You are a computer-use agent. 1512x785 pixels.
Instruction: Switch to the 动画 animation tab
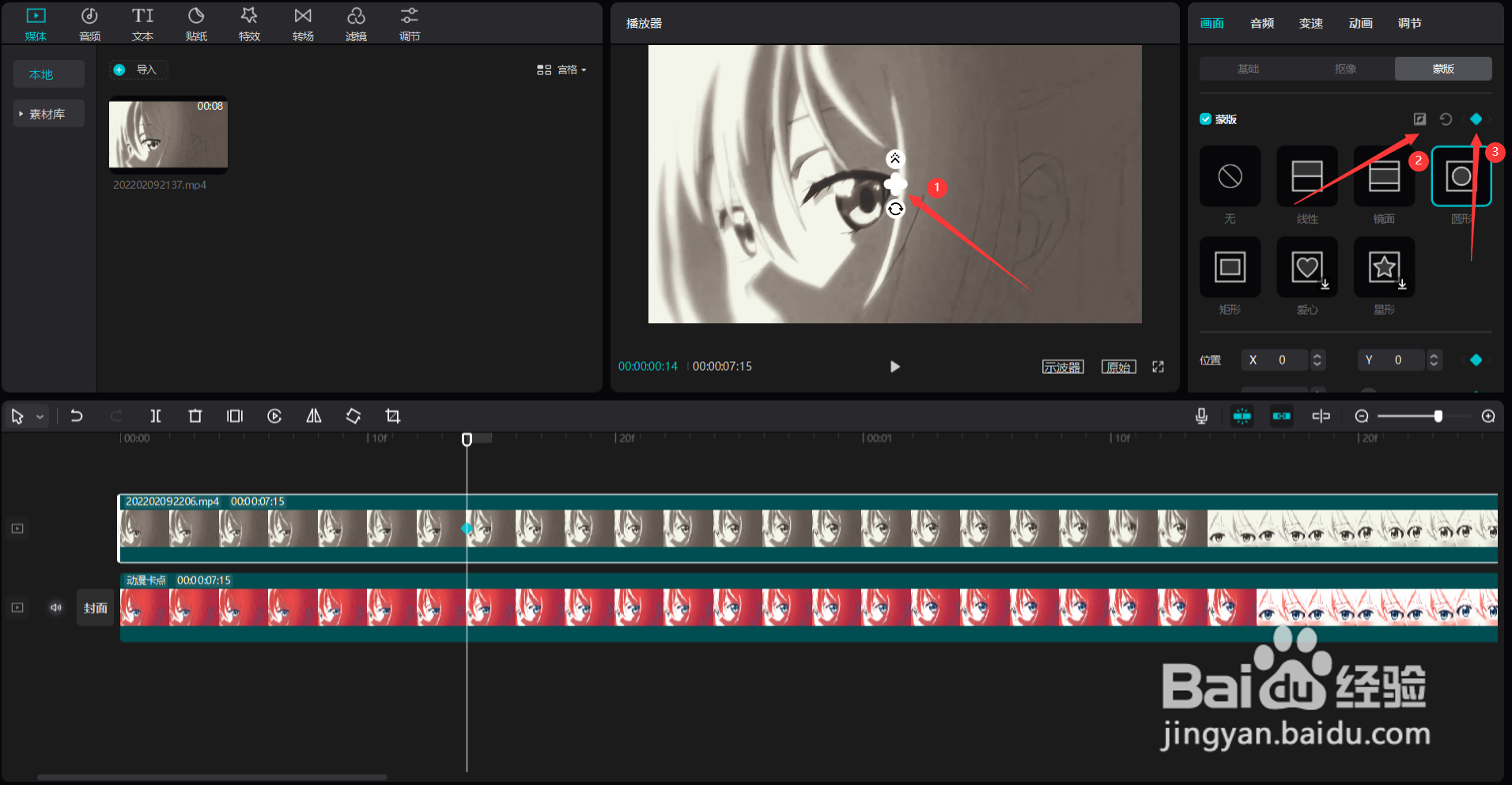click(x=1360, y=23)
